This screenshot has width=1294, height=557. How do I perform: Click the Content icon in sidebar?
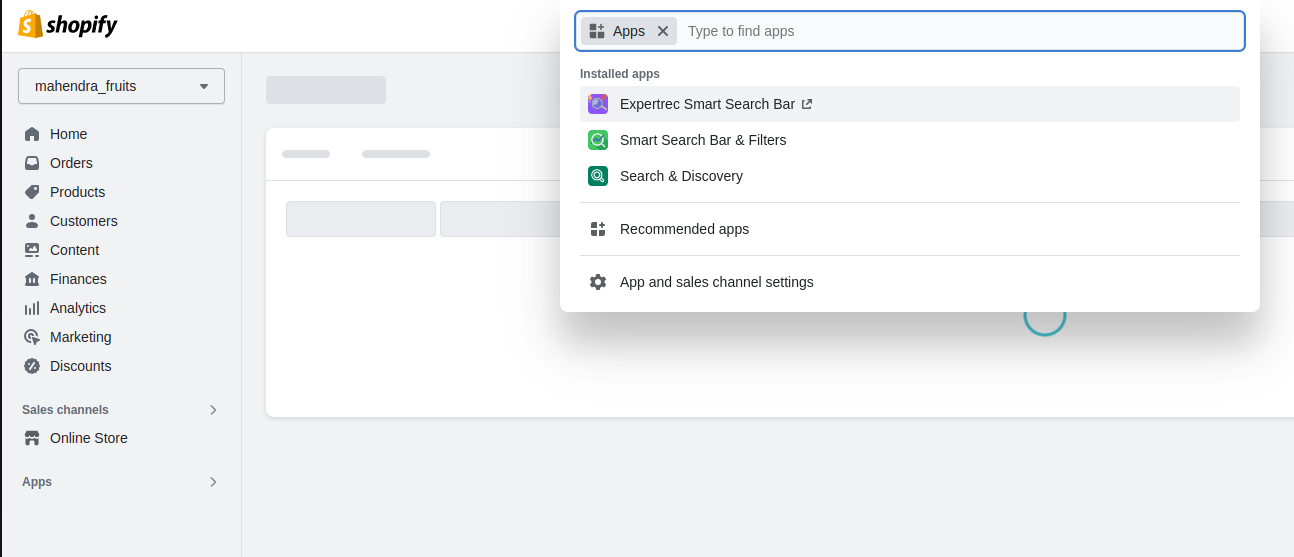coord(32,250)
